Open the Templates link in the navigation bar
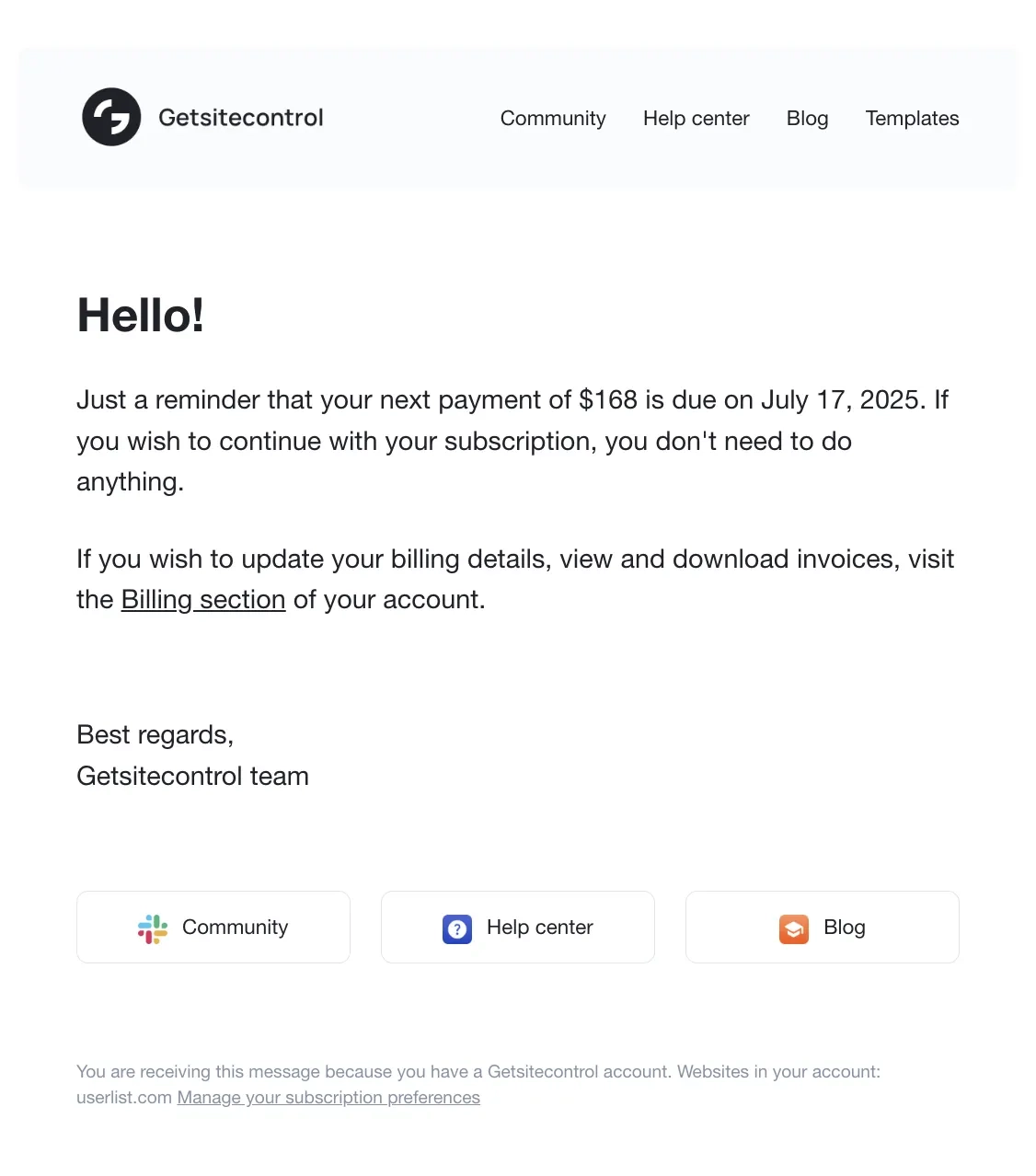Screen dimensions: 1036x1176 912,118
